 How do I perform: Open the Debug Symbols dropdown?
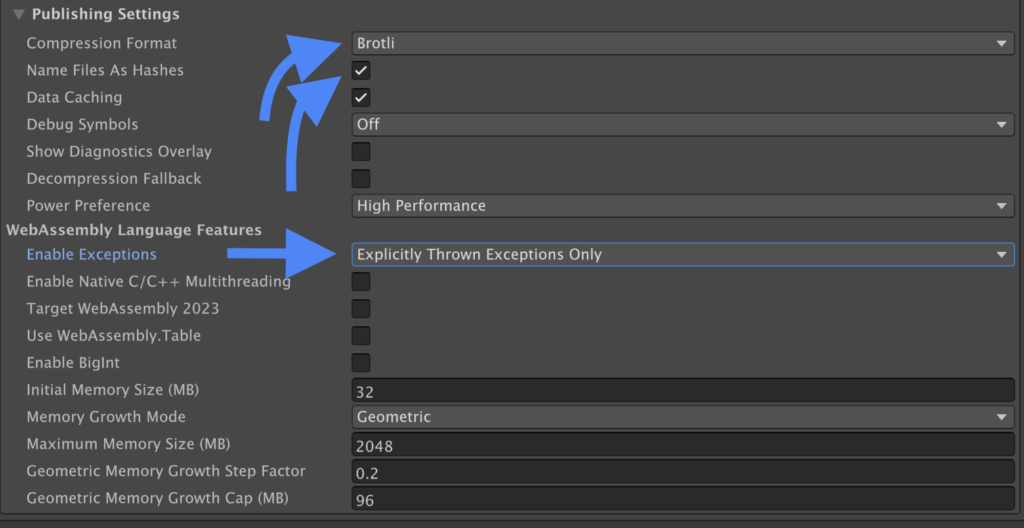[682, 124]
